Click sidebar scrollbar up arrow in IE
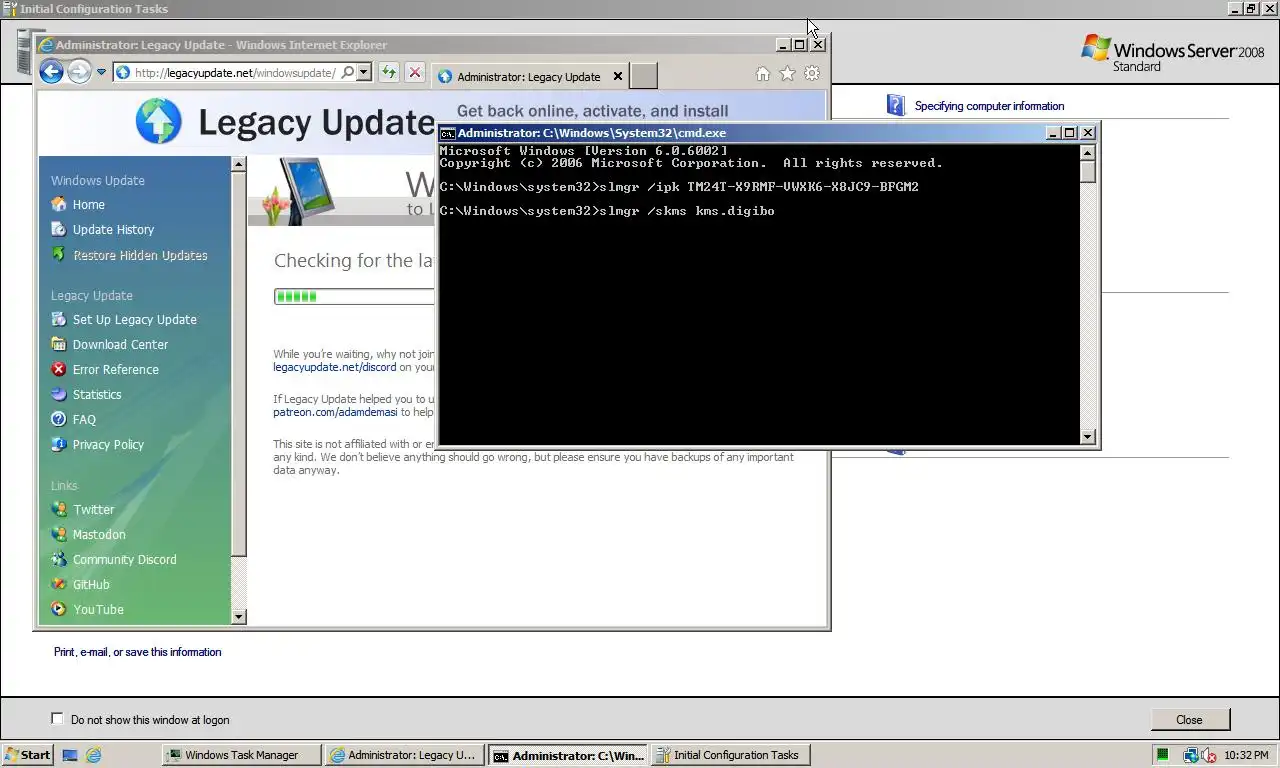The width and height of the screenshot is (1280, 768). coord(238,164)
